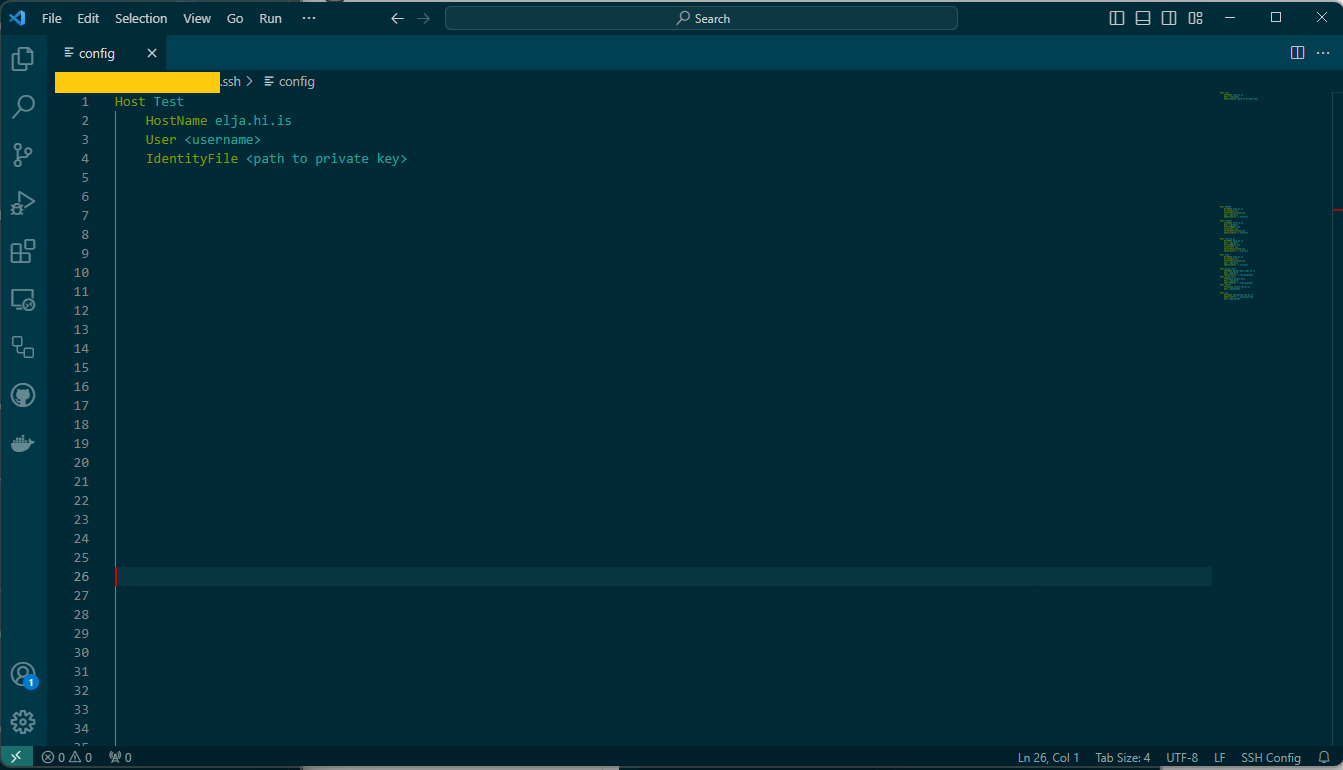This screenshot has width=1343, height=770.
Task: Toggle the bottom Panel visibility
Action: point(1142,17)
